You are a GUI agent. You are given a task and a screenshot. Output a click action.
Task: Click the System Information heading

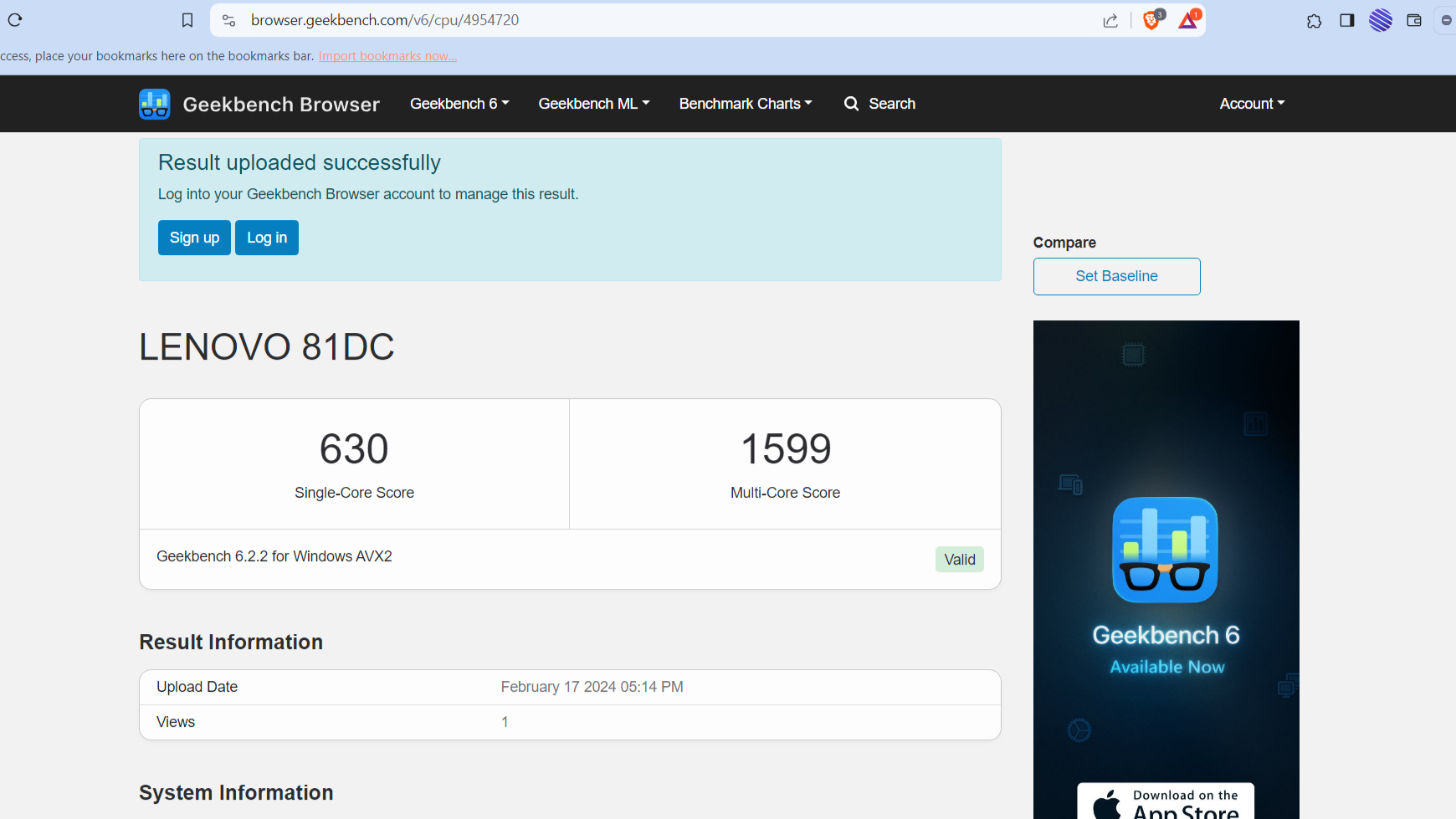[x=236, y=792]
